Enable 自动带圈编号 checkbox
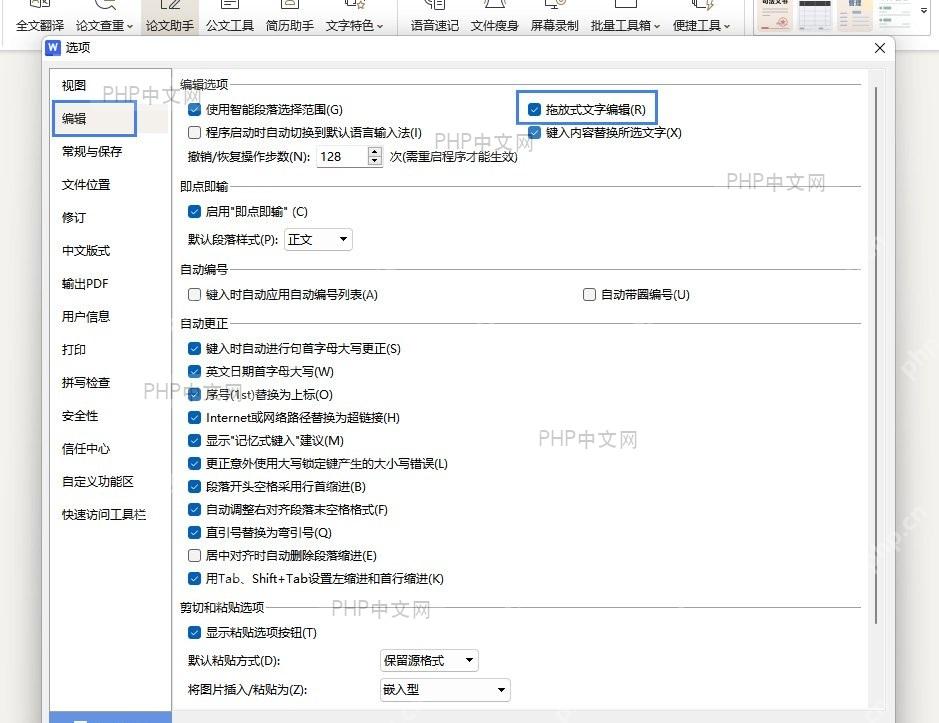The height and width of the screenshot is (723, 939). (589, 295)
